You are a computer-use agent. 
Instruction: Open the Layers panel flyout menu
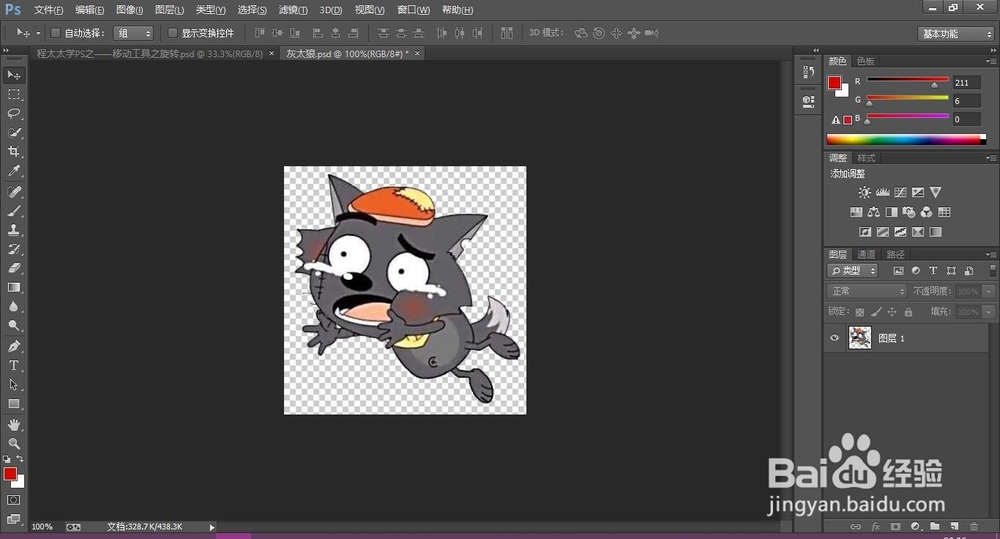pos(990,255)
